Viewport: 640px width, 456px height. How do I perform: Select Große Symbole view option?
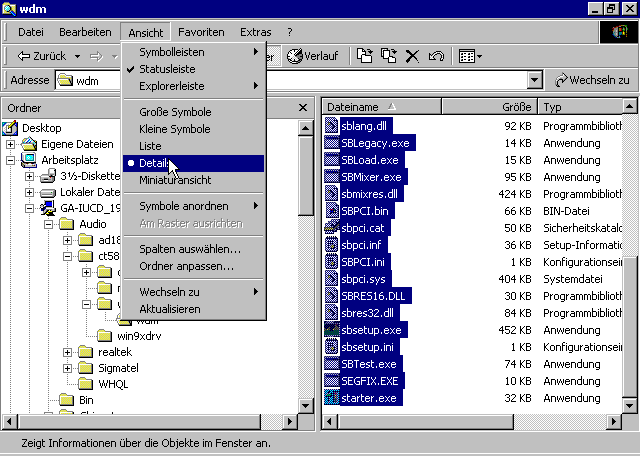[x=193, y=112]
